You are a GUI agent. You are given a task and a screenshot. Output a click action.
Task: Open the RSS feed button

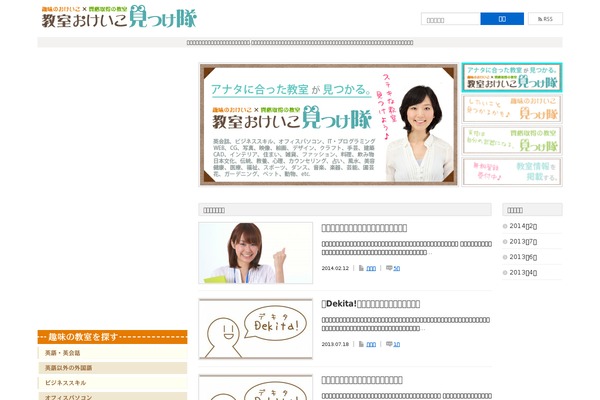pos(545,19)
